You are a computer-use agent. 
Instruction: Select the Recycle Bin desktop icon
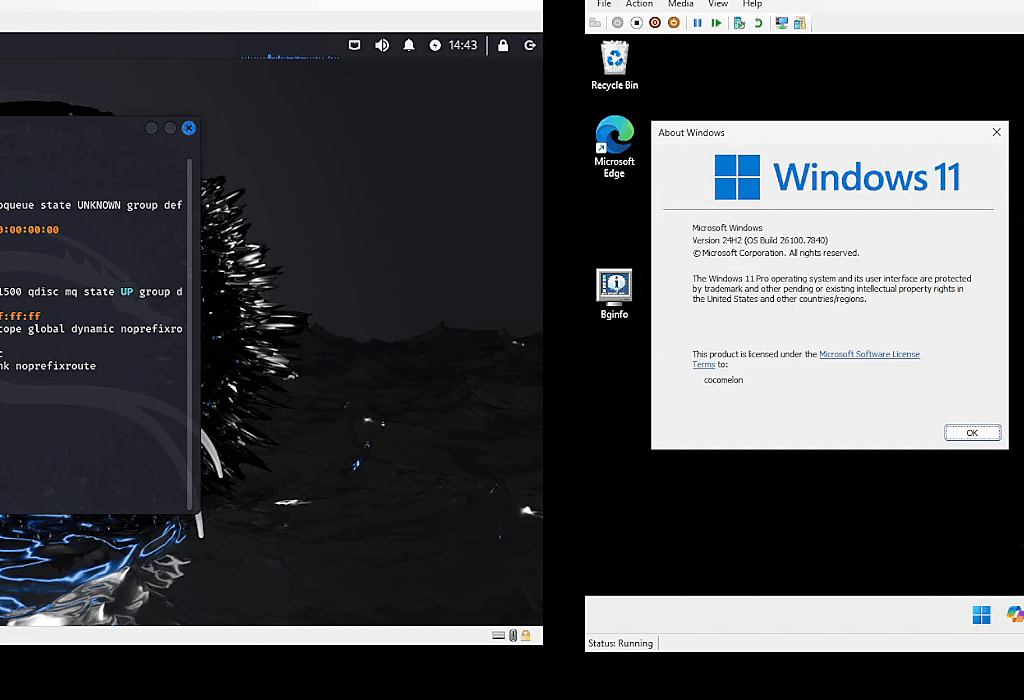[615, 65]
